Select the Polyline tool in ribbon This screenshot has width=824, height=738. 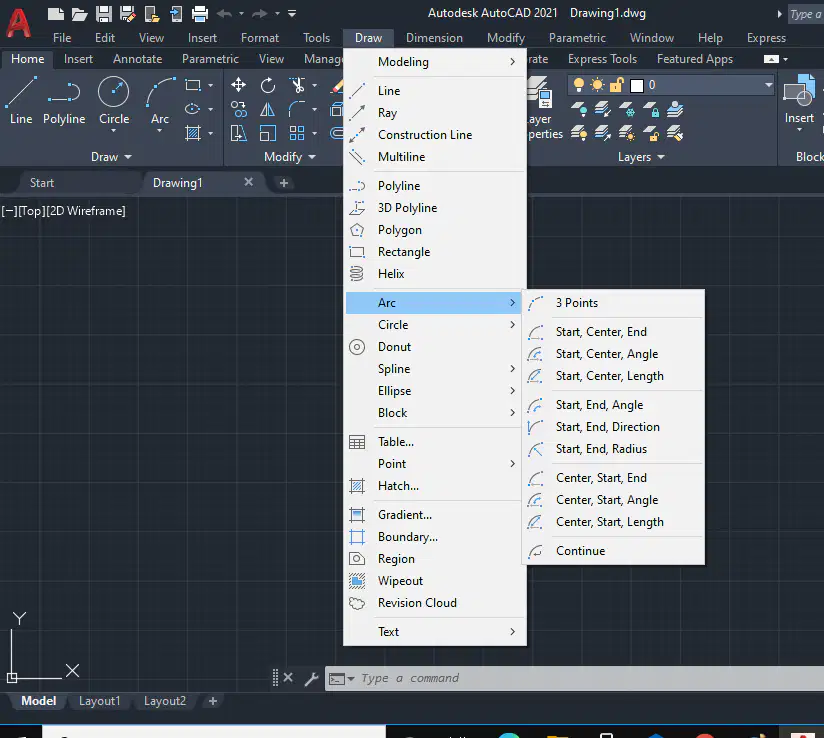point(64,100)
